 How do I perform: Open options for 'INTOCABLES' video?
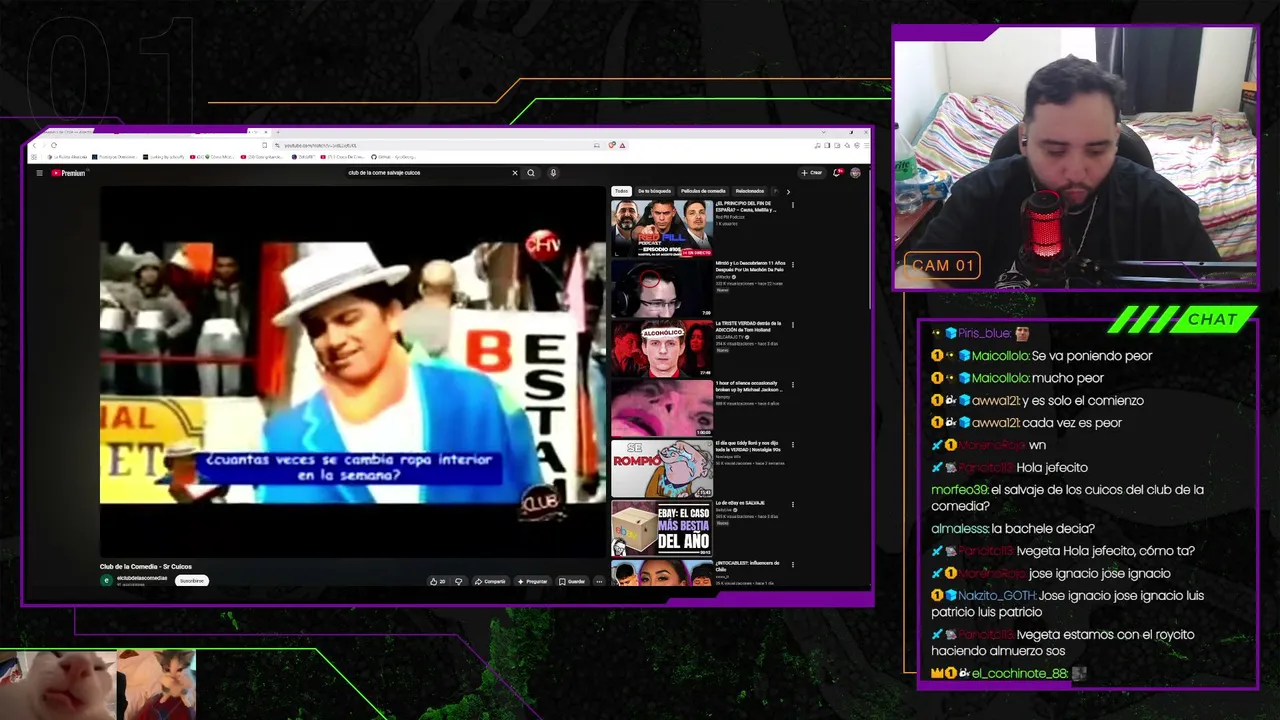(x=793, y=565)
